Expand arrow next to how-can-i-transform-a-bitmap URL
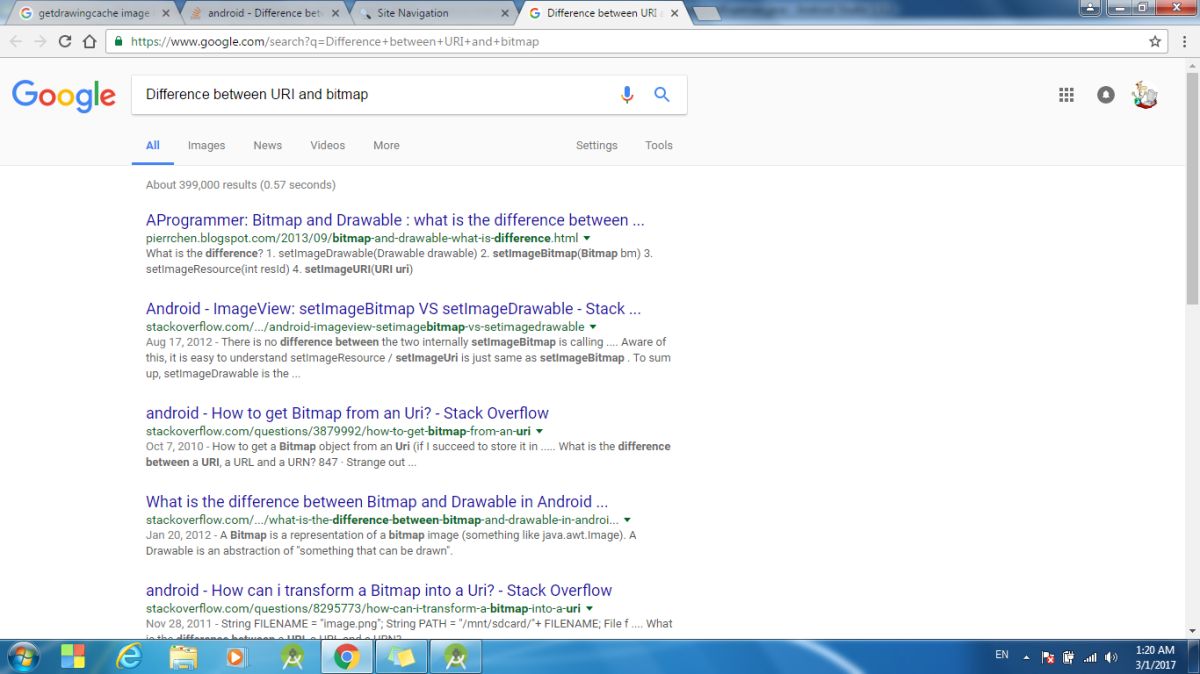Image resolution: width=1200 pixels, height=674 pixels. [590, 608]
